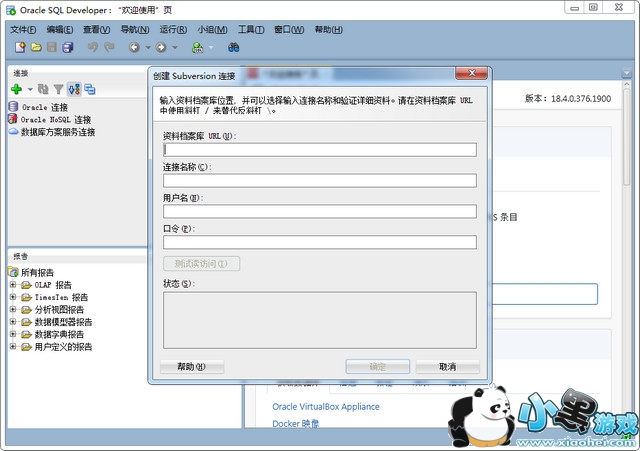
Task: Click the SQL Worksheet toolbar icon
Action: pos(198,48)
